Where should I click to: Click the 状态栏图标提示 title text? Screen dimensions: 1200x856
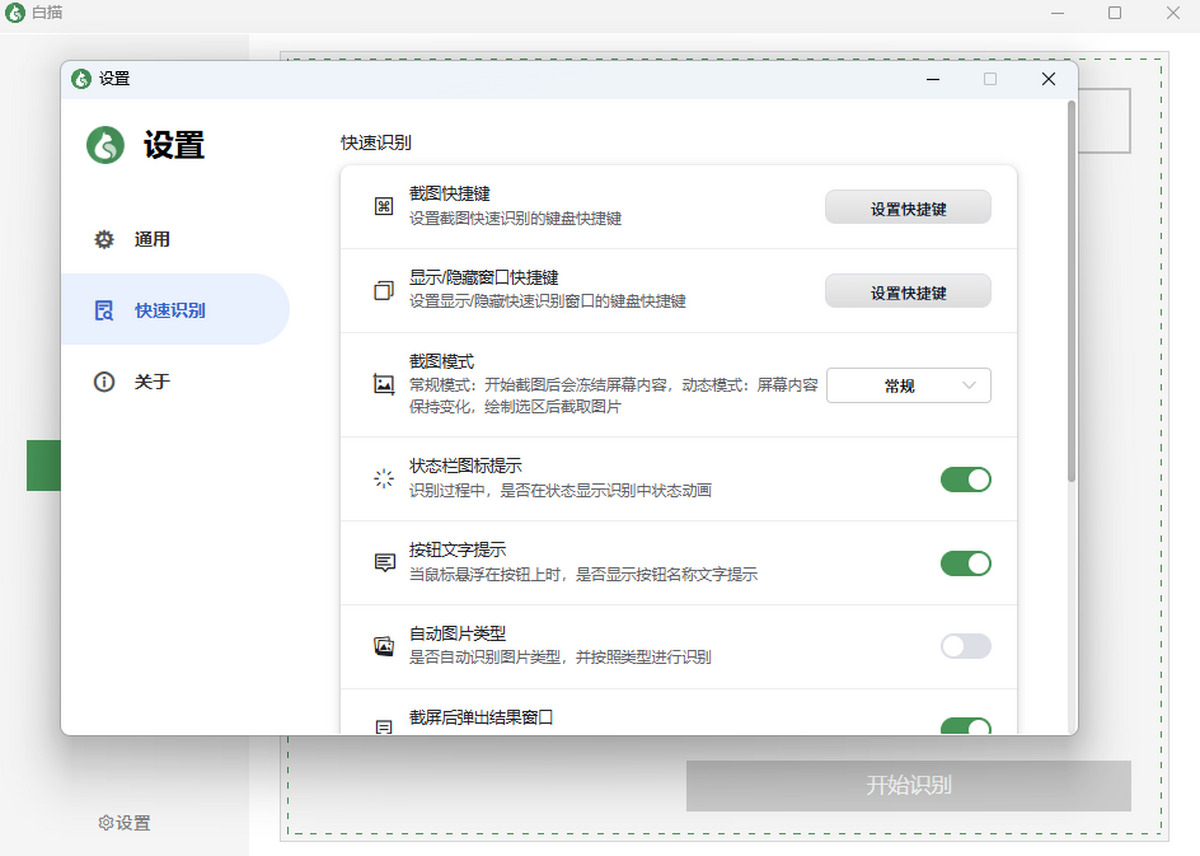(466, 466)
